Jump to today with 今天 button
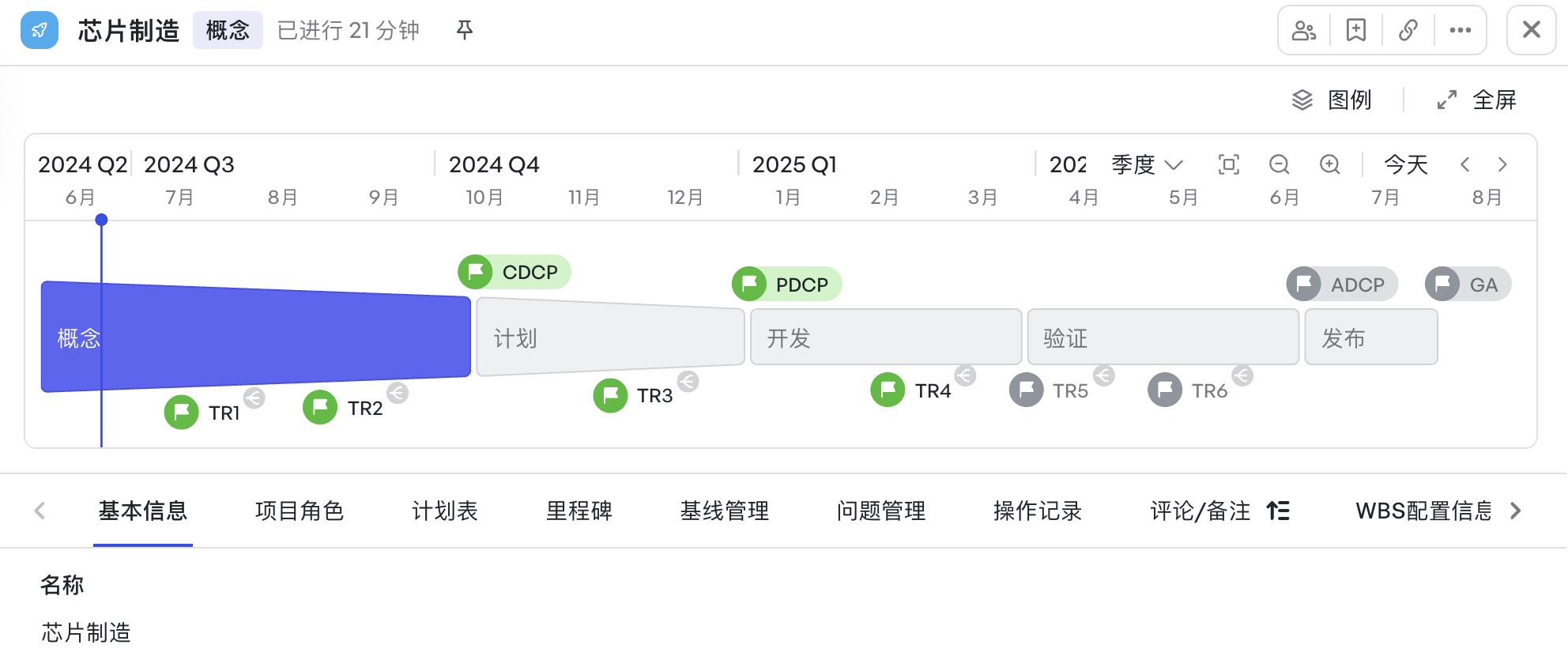Viewport: 1568px width, 656px height. (1406, 164)
